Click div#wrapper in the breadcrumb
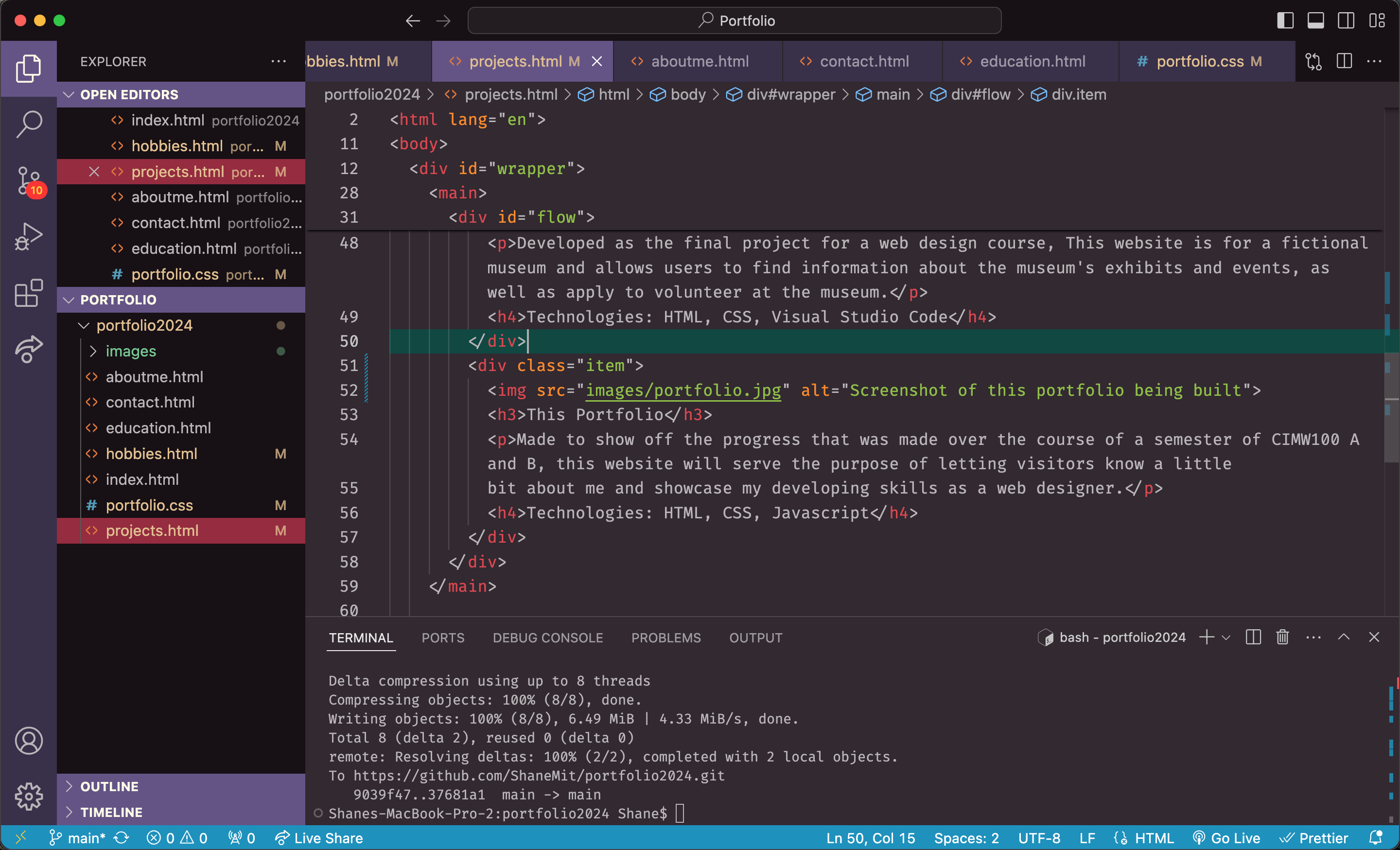 (781, 94)
